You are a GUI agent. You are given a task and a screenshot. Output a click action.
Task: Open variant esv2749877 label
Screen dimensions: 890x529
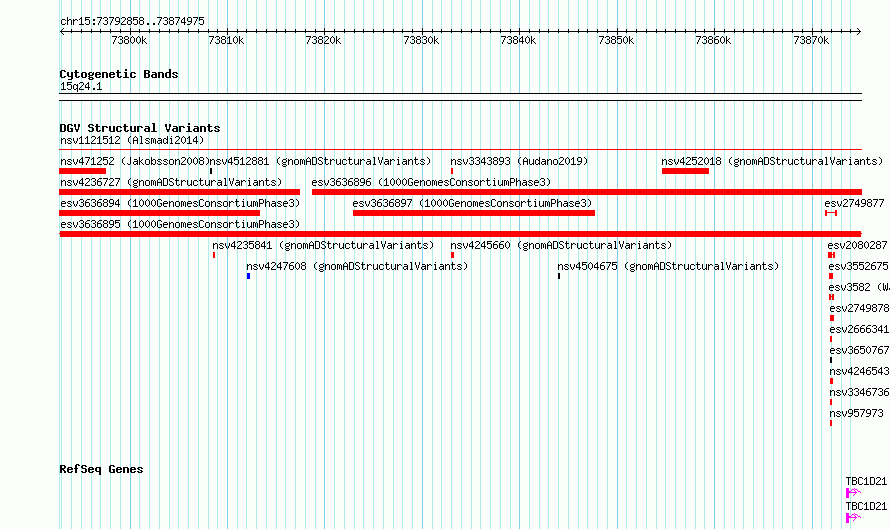[854, 203]
